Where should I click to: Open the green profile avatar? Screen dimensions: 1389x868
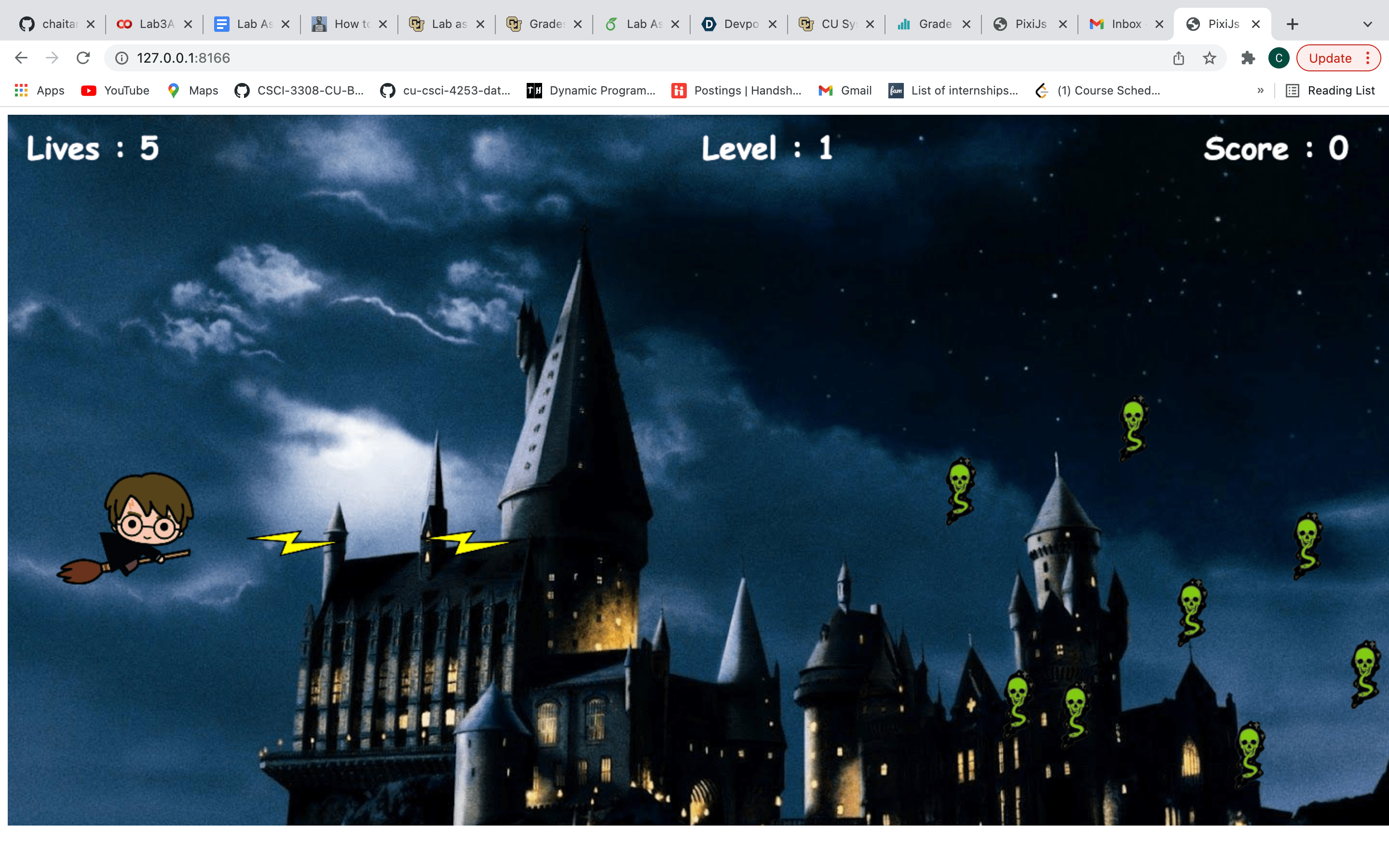point(1278,58)
